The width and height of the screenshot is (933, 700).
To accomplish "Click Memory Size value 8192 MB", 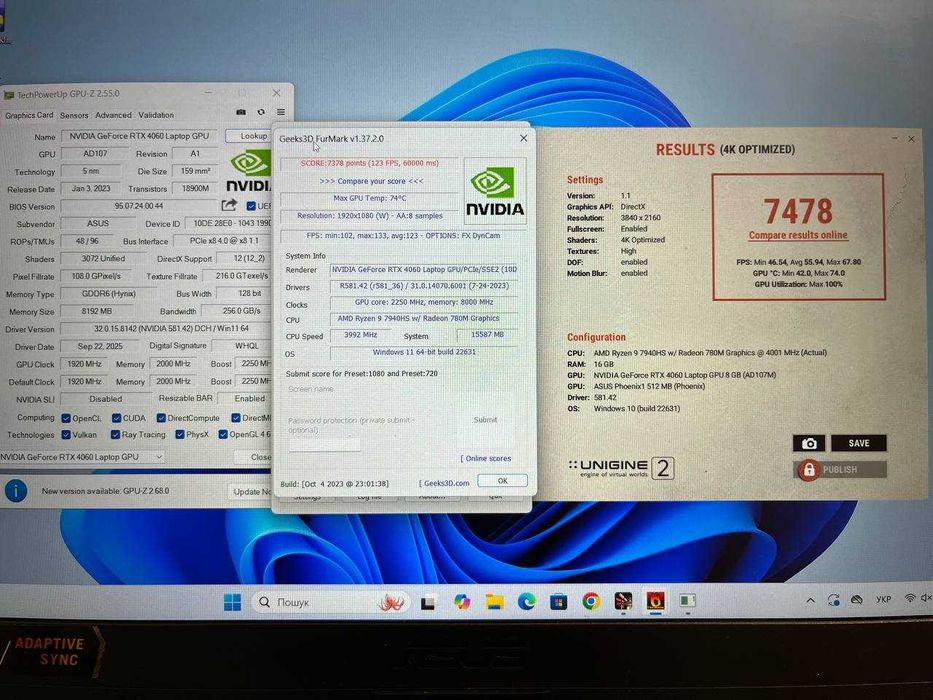I will [96, 311].
